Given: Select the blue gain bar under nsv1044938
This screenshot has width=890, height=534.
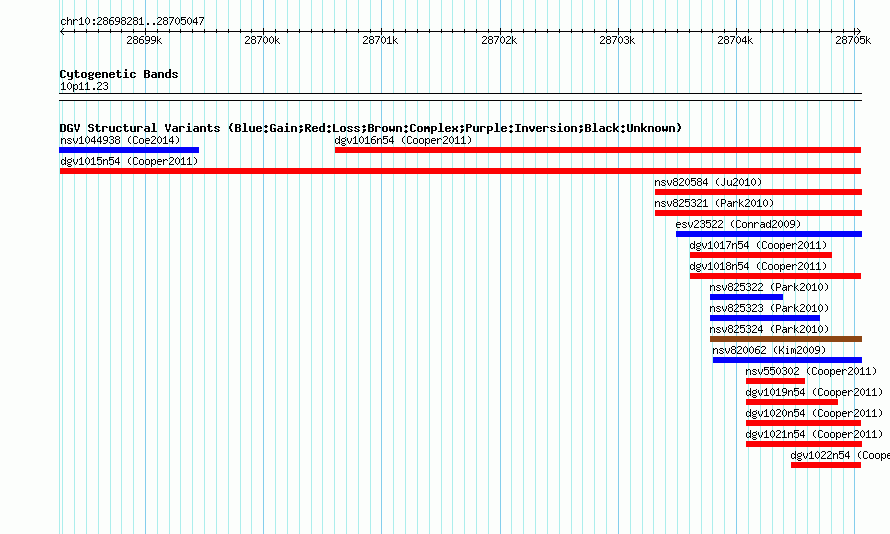Looking at the screenshot, I should (x=129, y=150).
